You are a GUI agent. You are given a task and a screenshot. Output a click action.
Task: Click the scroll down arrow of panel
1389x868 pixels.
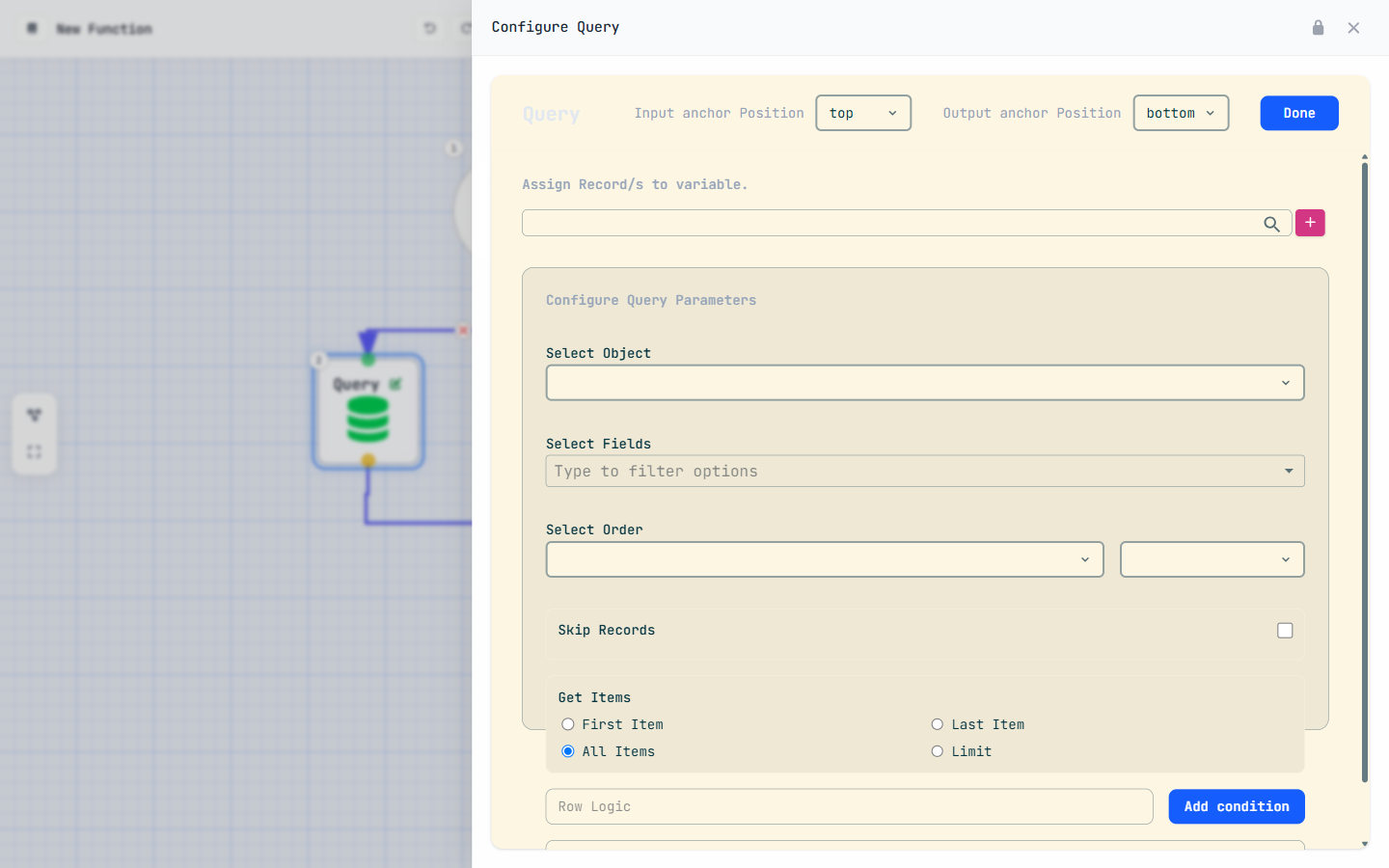[x=1365, y=844]
